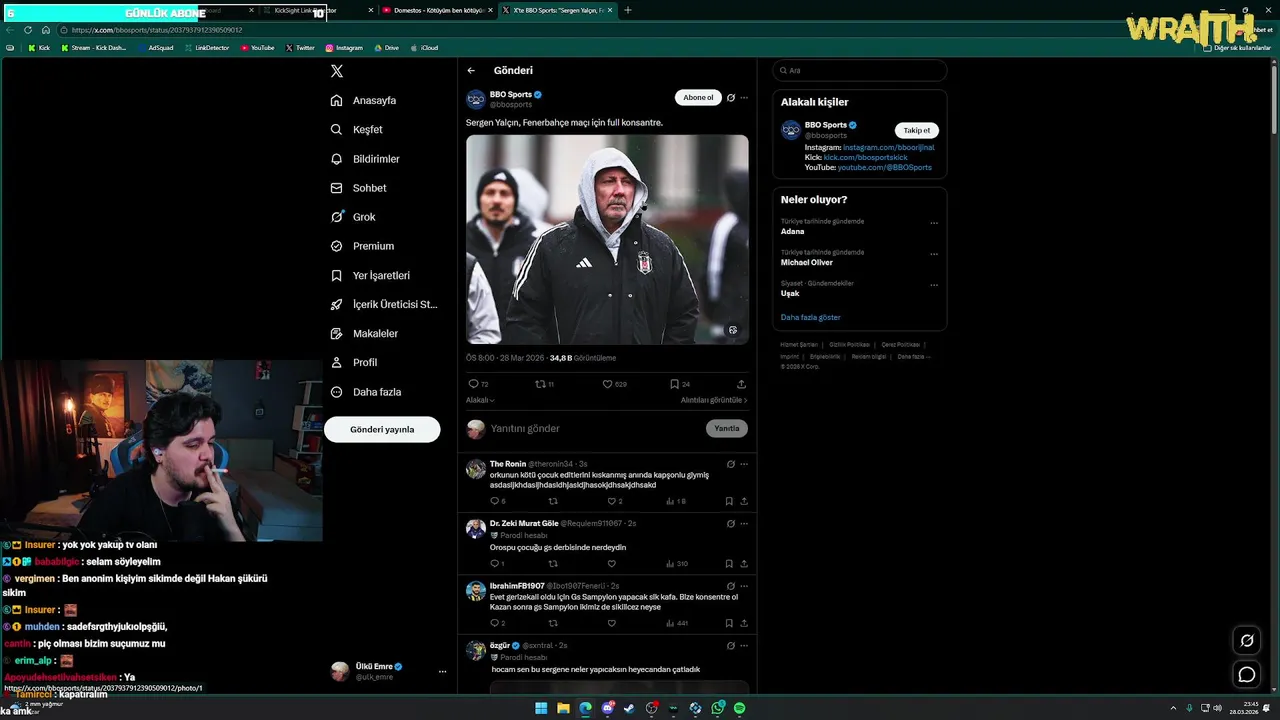Open more options on BBO Sports post
The width and height of the screenshot is (1280, 720).
744,98
